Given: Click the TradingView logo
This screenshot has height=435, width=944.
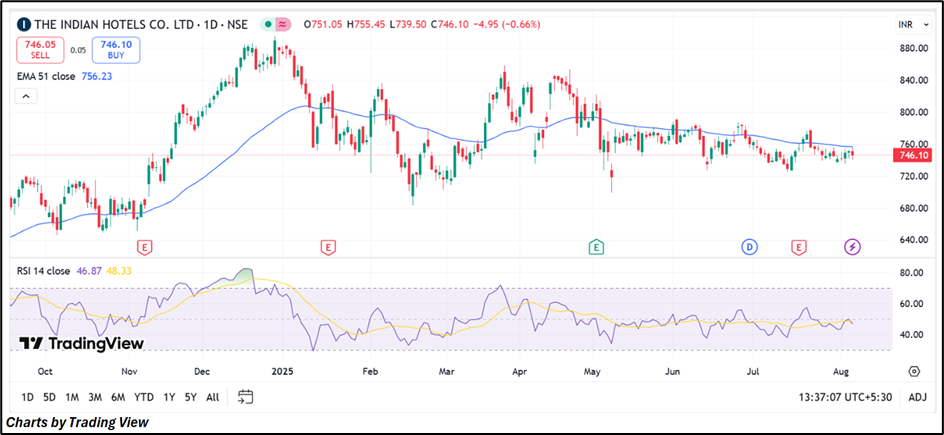Looking at the screenshot, I should point(82,343).
